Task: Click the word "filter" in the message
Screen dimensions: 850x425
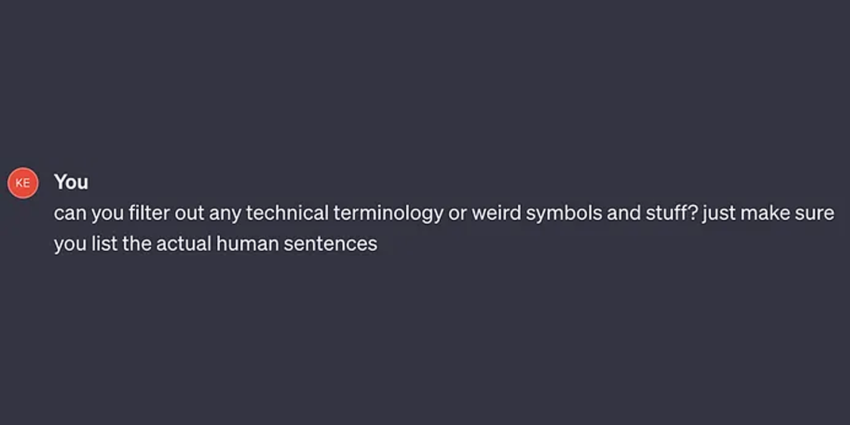Action: coord(149,214)
